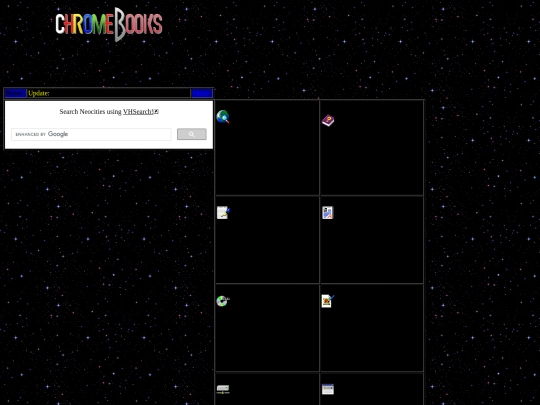
Task: Open the purple help book icon
Action: pos(328,121)
